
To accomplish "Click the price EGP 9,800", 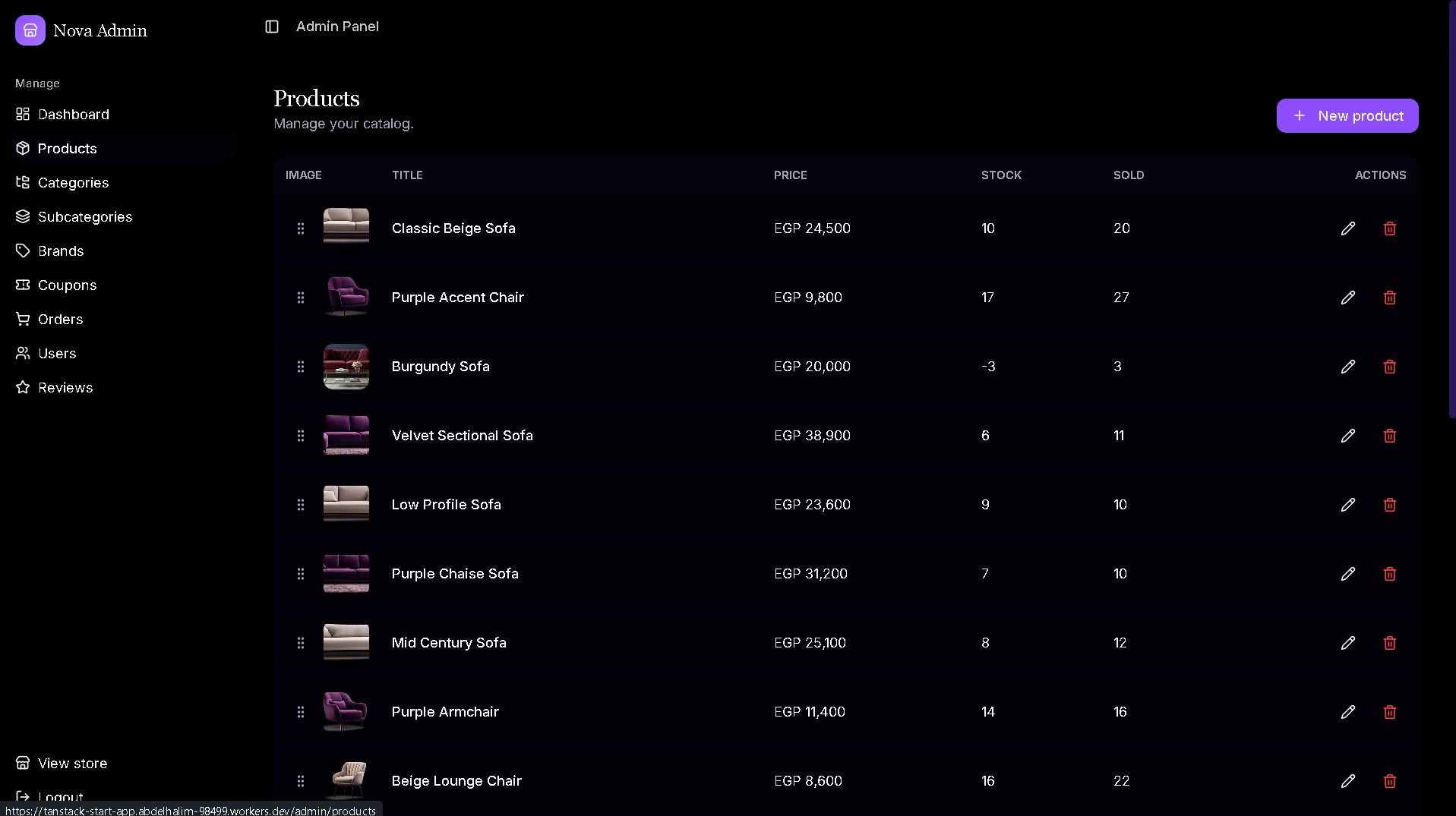I will [808, 298].
